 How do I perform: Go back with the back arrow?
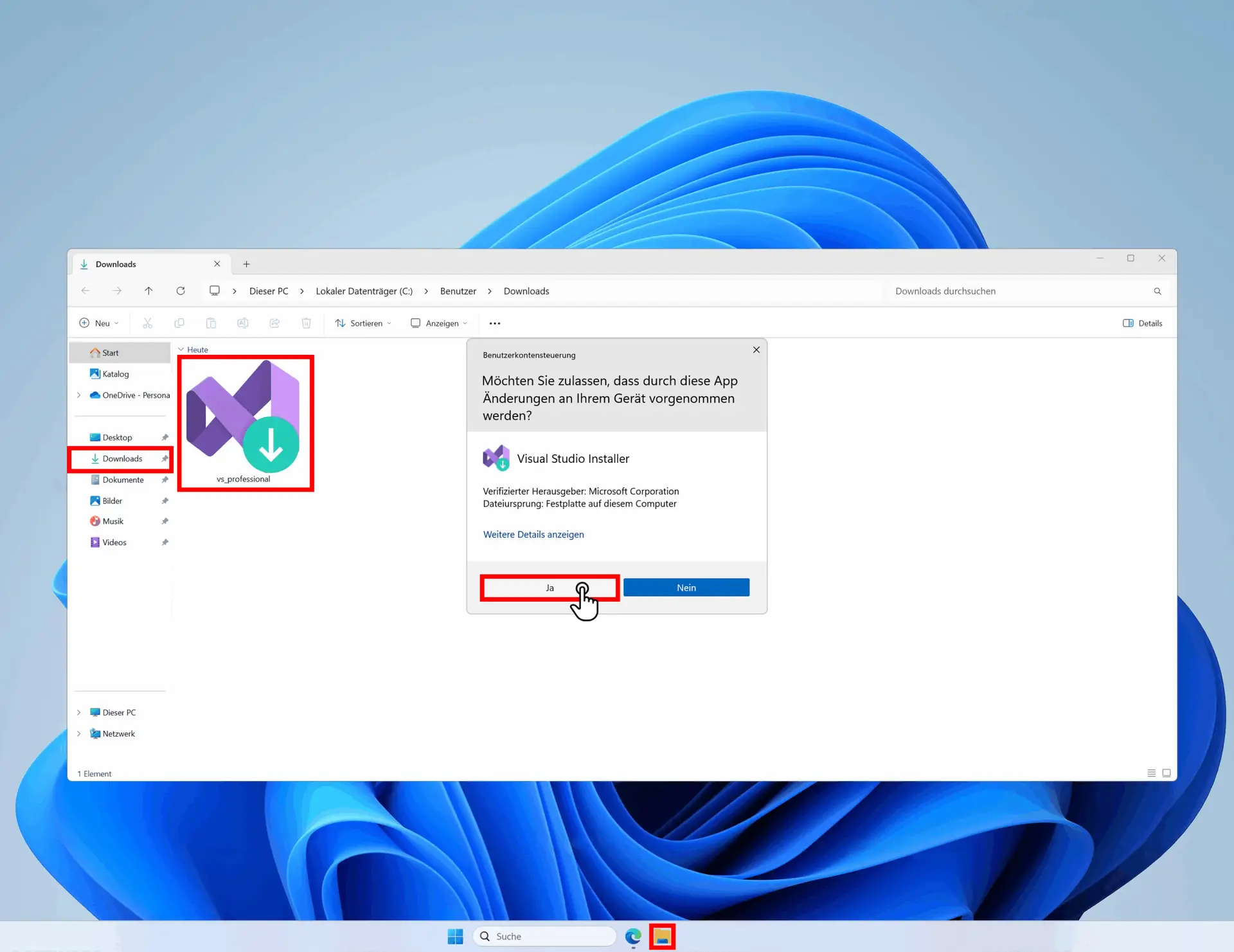(85, 291)
